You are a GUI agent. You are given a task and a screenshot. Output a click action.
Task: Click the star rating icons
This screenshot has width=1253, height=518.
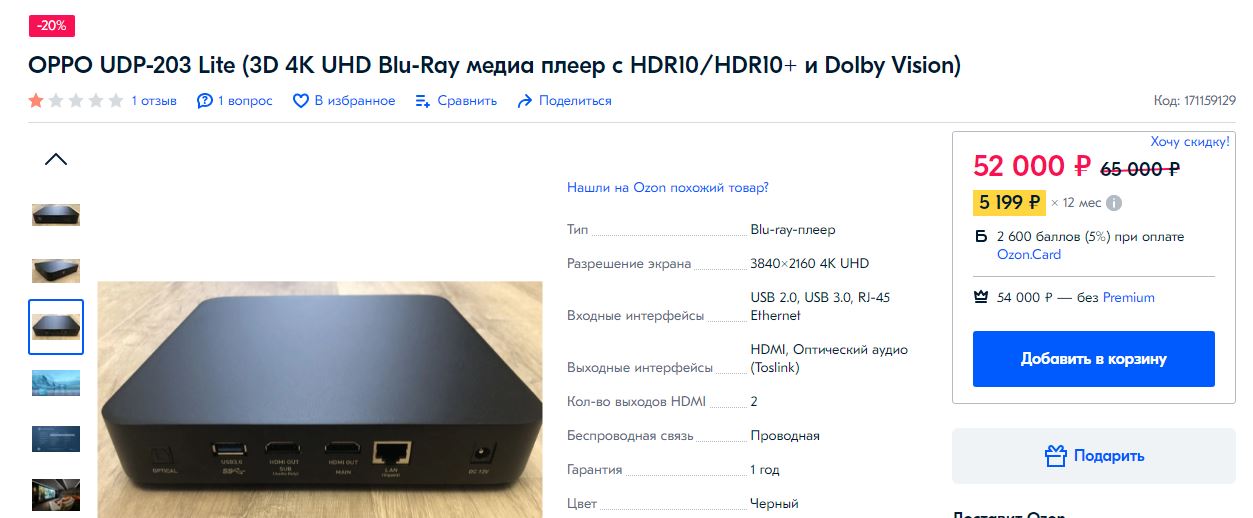click(x=76, y=100)
